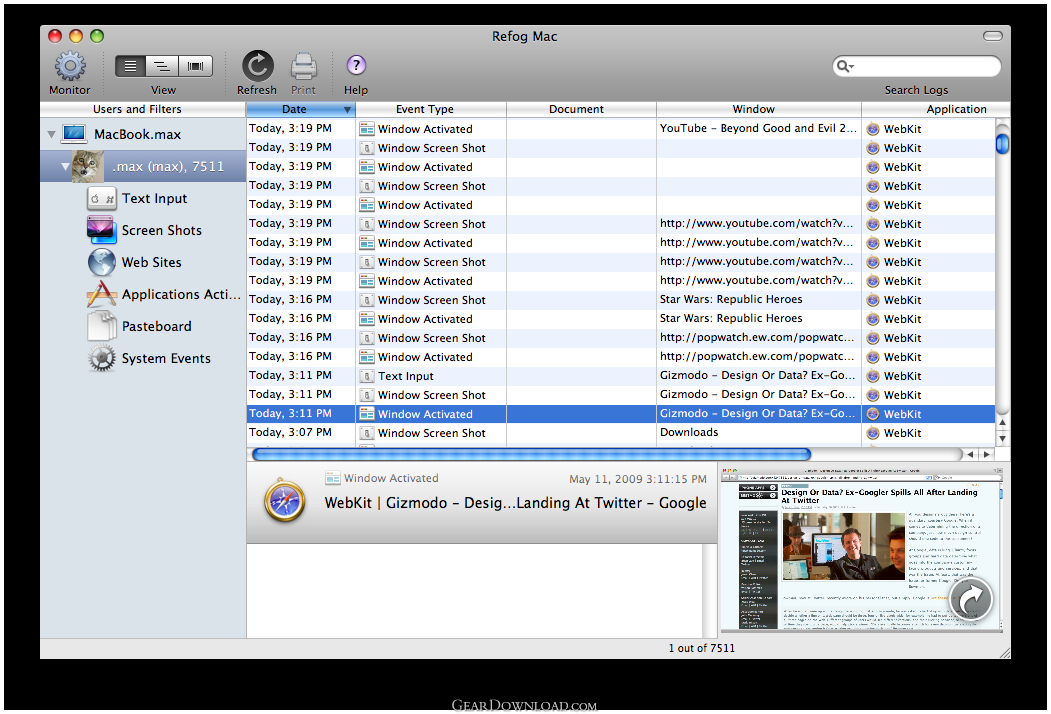This screenshot has height=714, width=1051.
Task: Print the current log
Action: (304, 66)
